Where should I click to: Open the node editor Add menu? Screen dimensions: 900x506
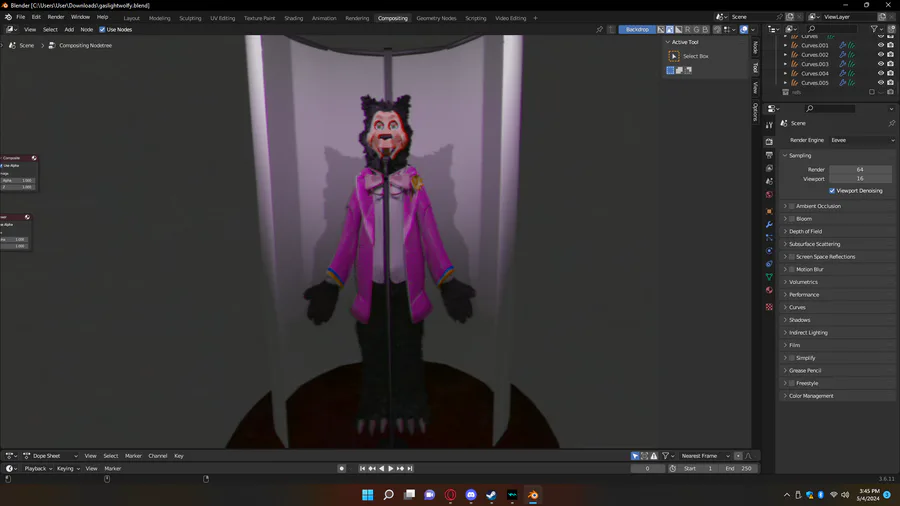(x=69, y=29)
